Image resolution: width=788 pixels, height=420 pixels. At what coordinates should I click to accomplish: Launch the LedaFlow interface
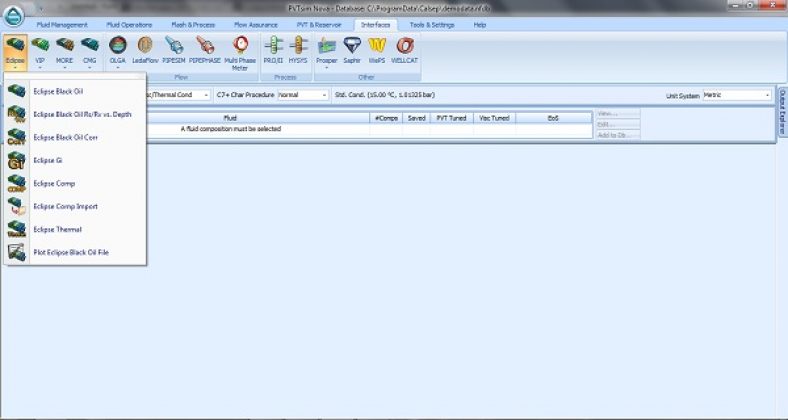click(x=145, y=50)
